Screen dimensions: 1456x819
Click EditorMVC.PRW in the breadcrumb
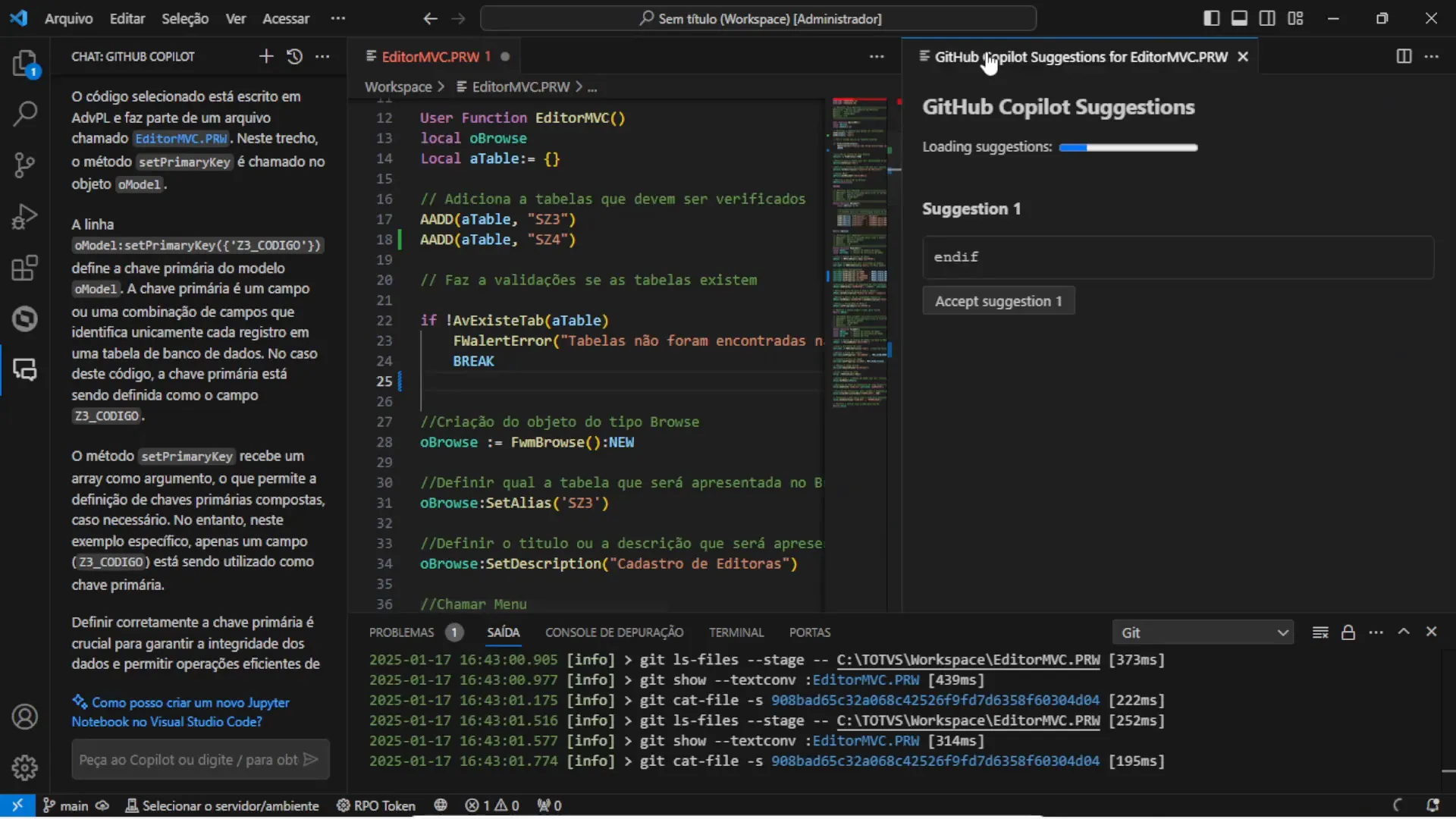click(x=520, y=87)
